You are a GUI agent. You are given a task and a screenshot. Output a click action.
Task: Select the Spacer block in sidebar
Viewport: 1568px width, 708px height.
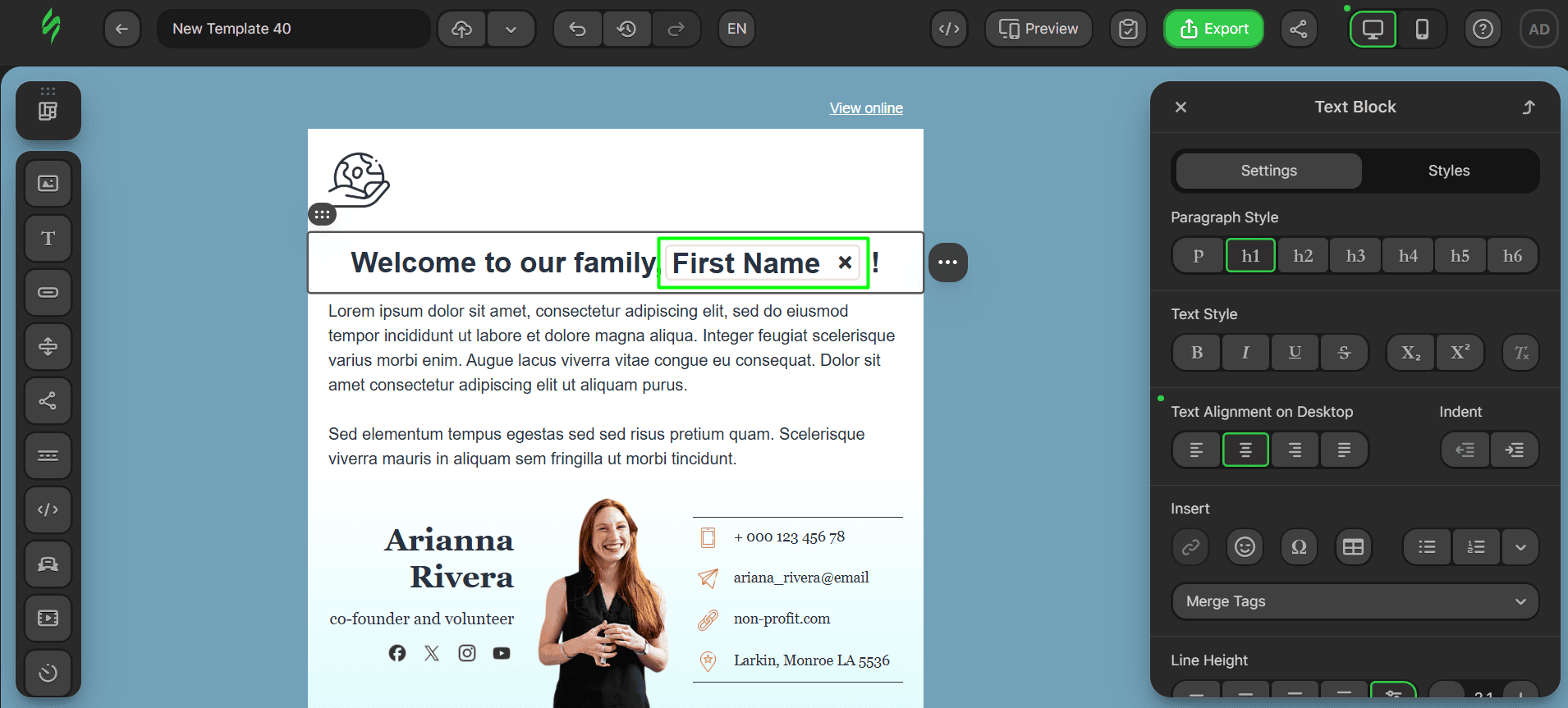[x=48, y=346]
